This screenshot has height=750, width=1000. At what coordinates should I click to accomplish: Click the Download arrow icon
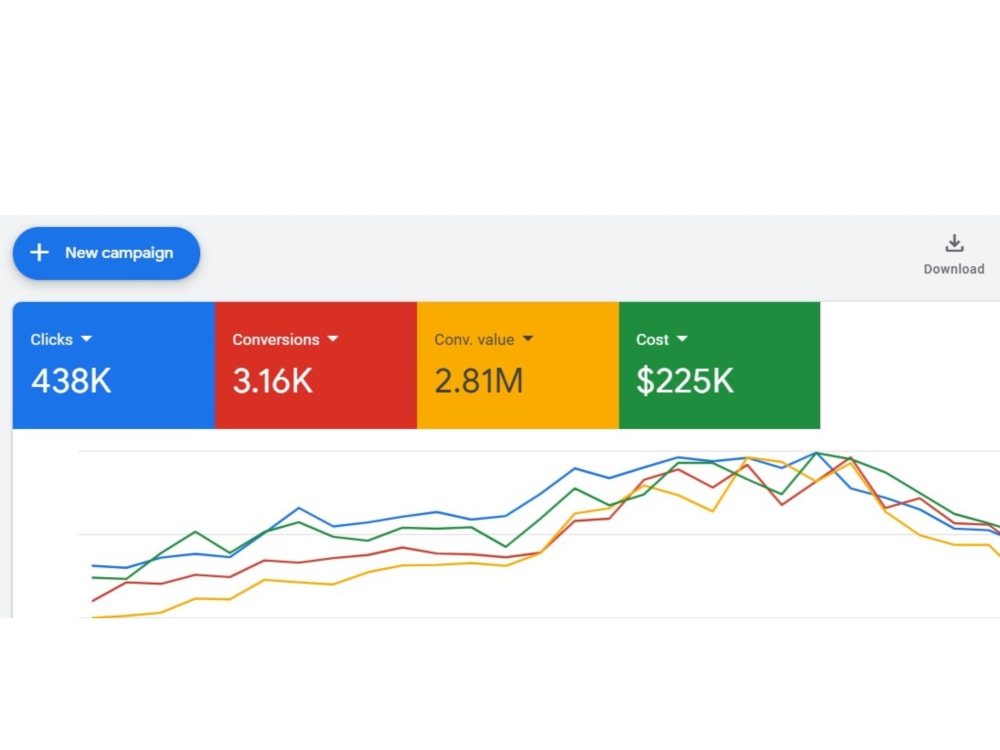954,244
